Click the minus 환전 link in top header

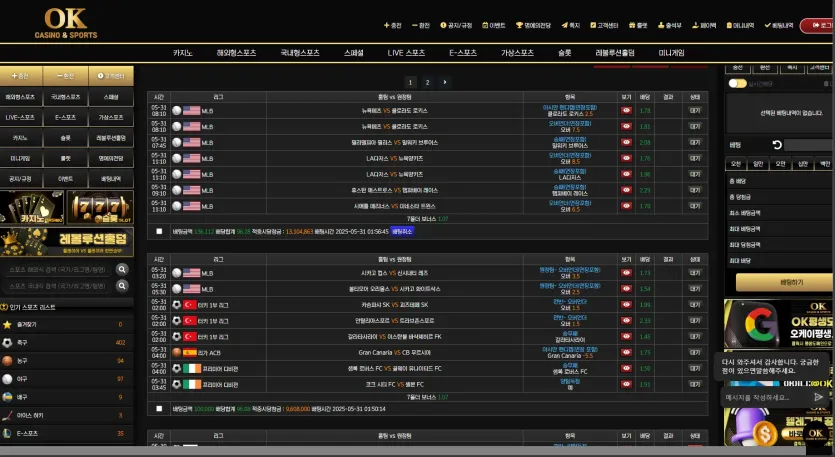click(421, 25)
